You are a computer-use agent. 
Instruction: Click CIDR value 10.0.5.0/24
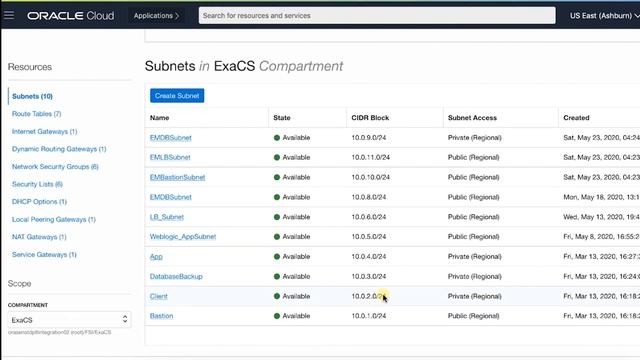pyautogui.click(x=369, y=237)
